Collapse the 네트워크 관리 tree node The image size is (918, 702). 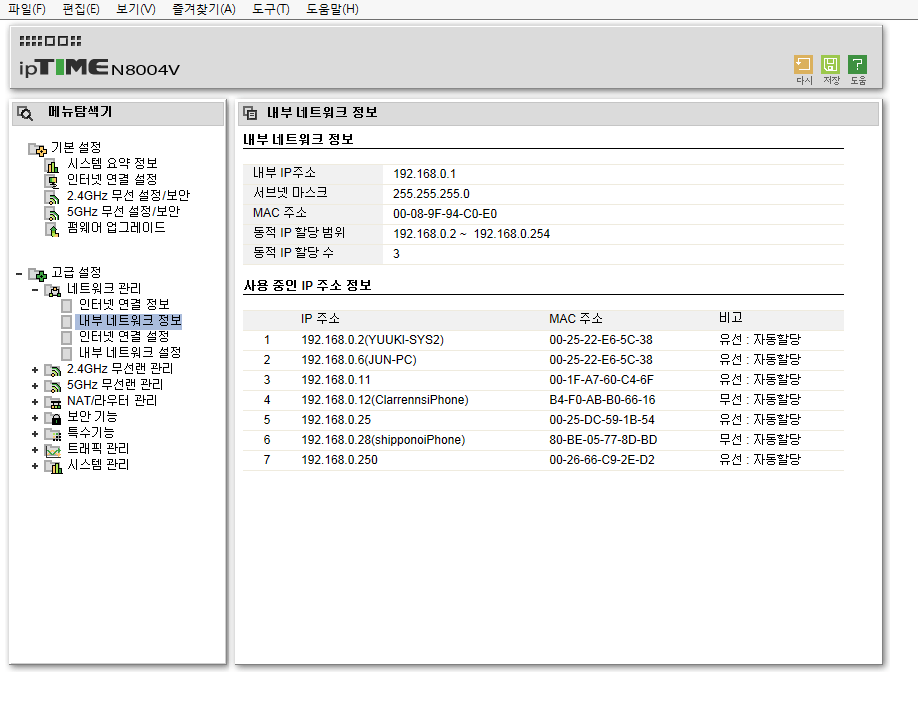click(35, 289)
